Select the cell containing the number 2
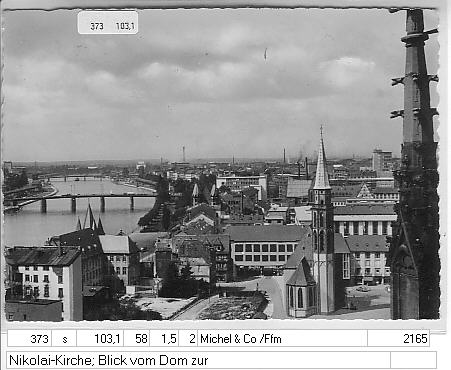 coord(188,339)
